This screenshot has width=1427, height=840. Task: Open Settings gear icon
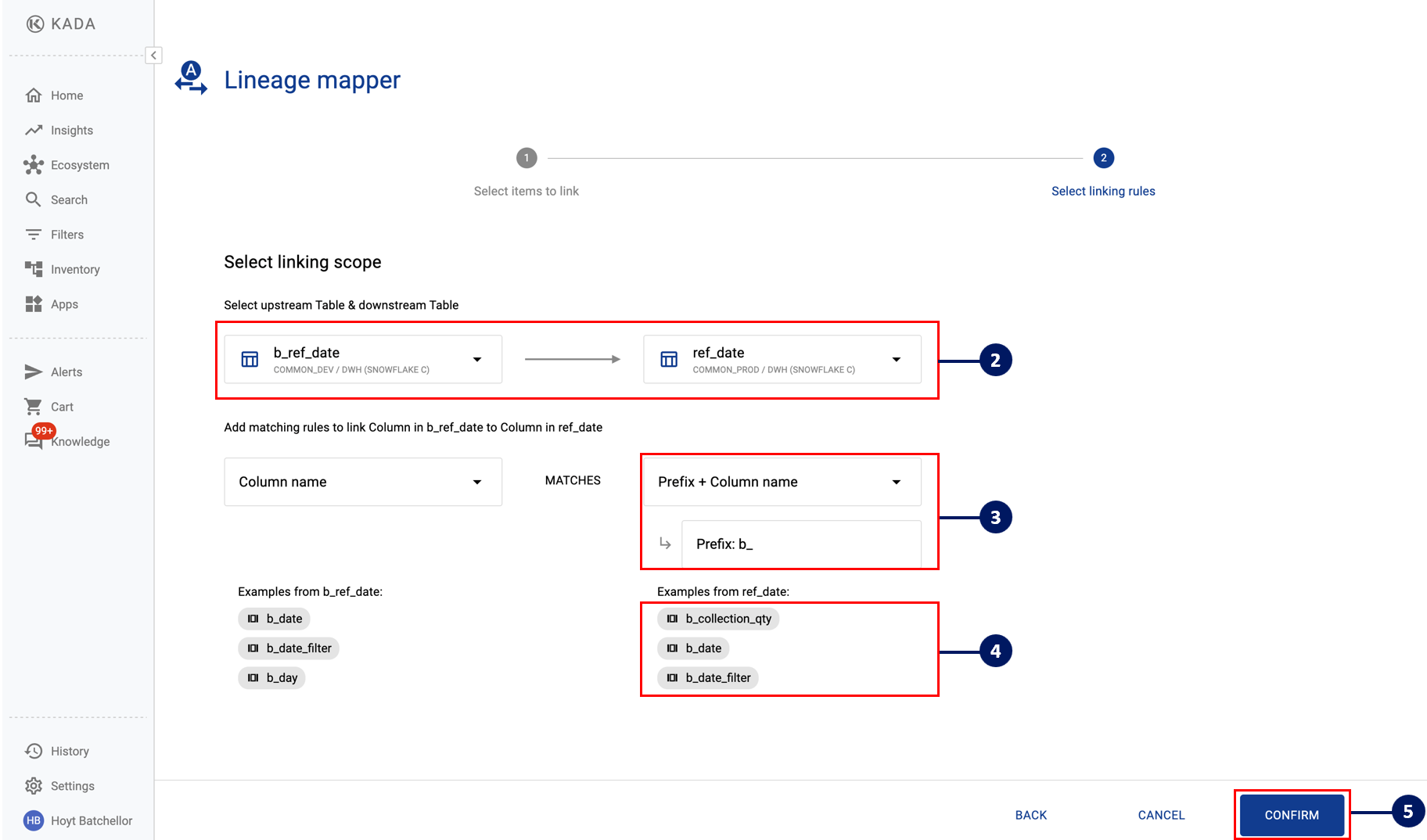pyautogui.click(x=34, y=786)
